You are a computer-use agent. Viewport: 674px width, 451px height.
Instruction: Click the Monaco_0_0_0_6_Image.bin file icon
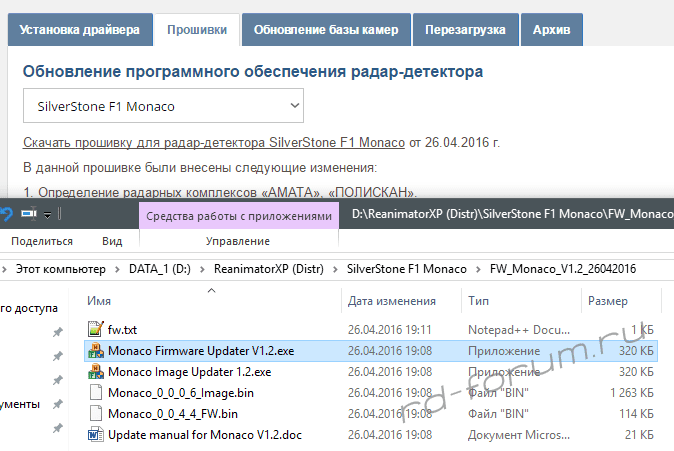point(95,393)
